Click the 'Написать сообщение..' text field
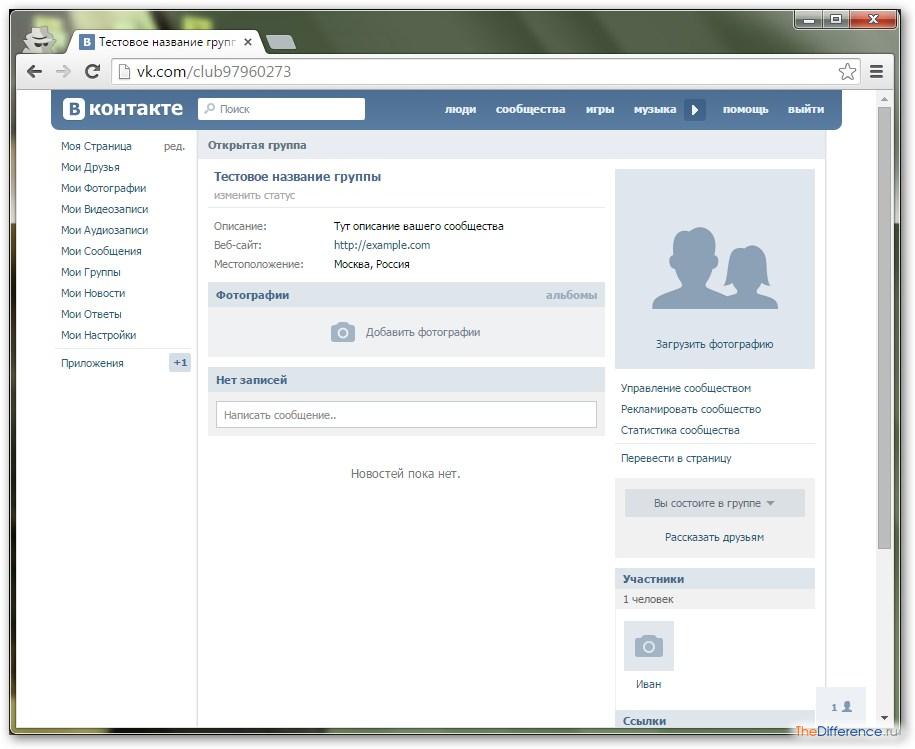This screenshot has width=915, height=749. 406,415
